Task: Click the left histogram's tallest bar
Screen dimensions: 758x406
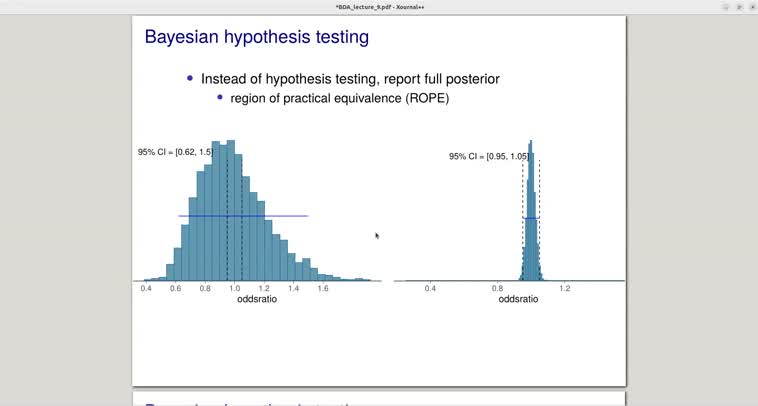Action: point(231,210)
